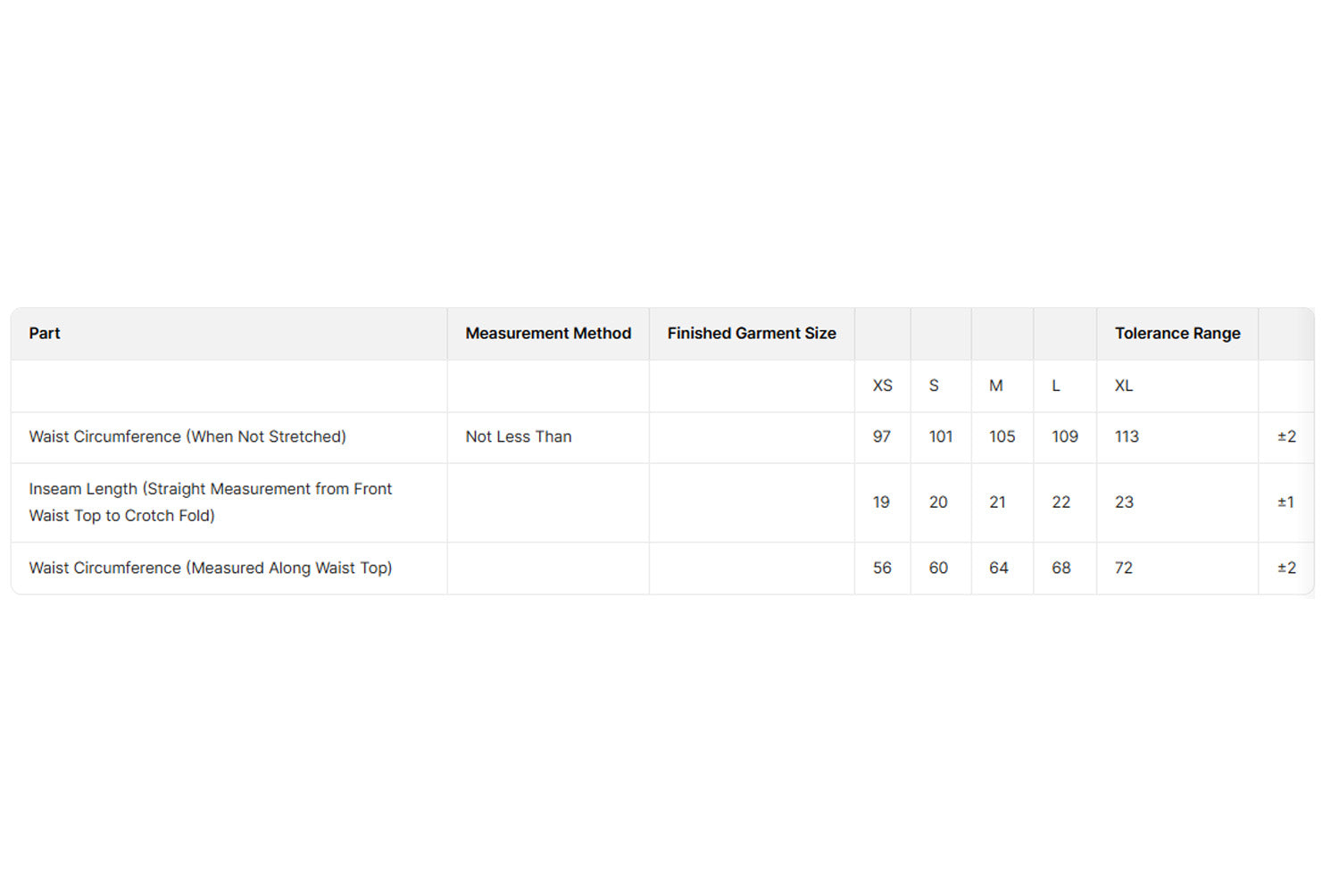Click the Measurement Method column header
The image size is (1339, 896).
(x=547, y=334)
